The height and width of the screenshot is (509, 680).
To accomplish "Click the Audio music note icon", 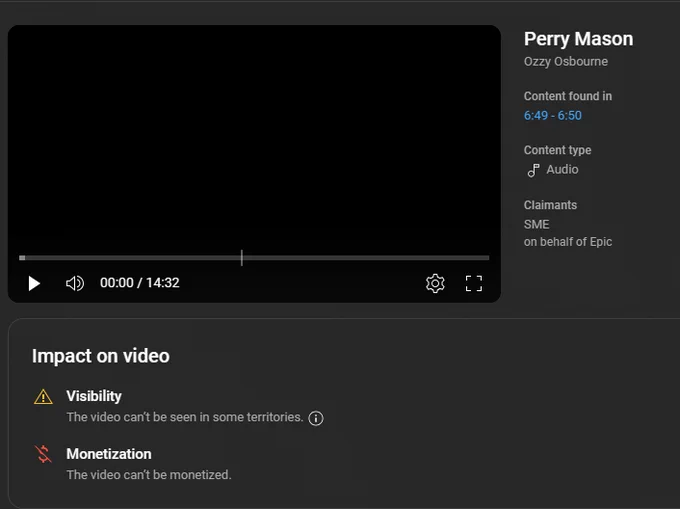I will coord(533,170).
